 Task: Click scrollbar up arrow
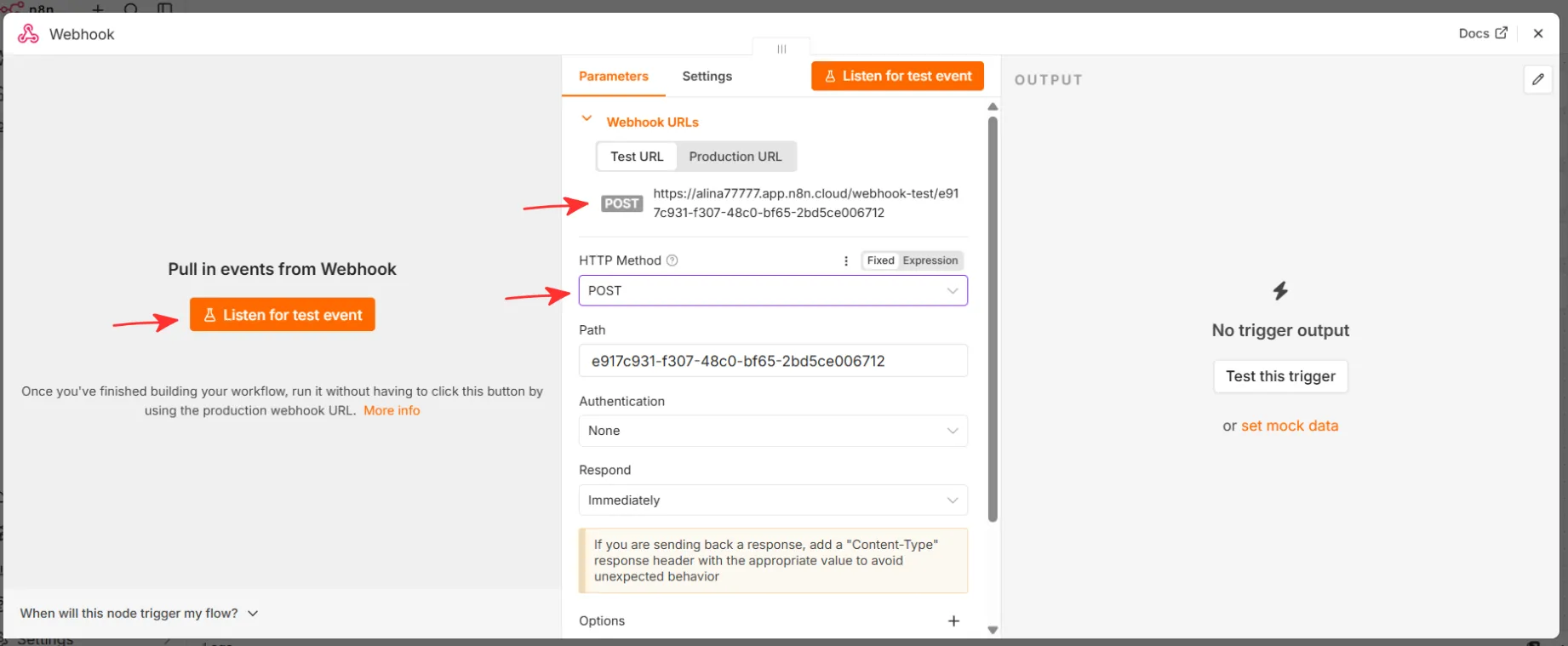993,106
